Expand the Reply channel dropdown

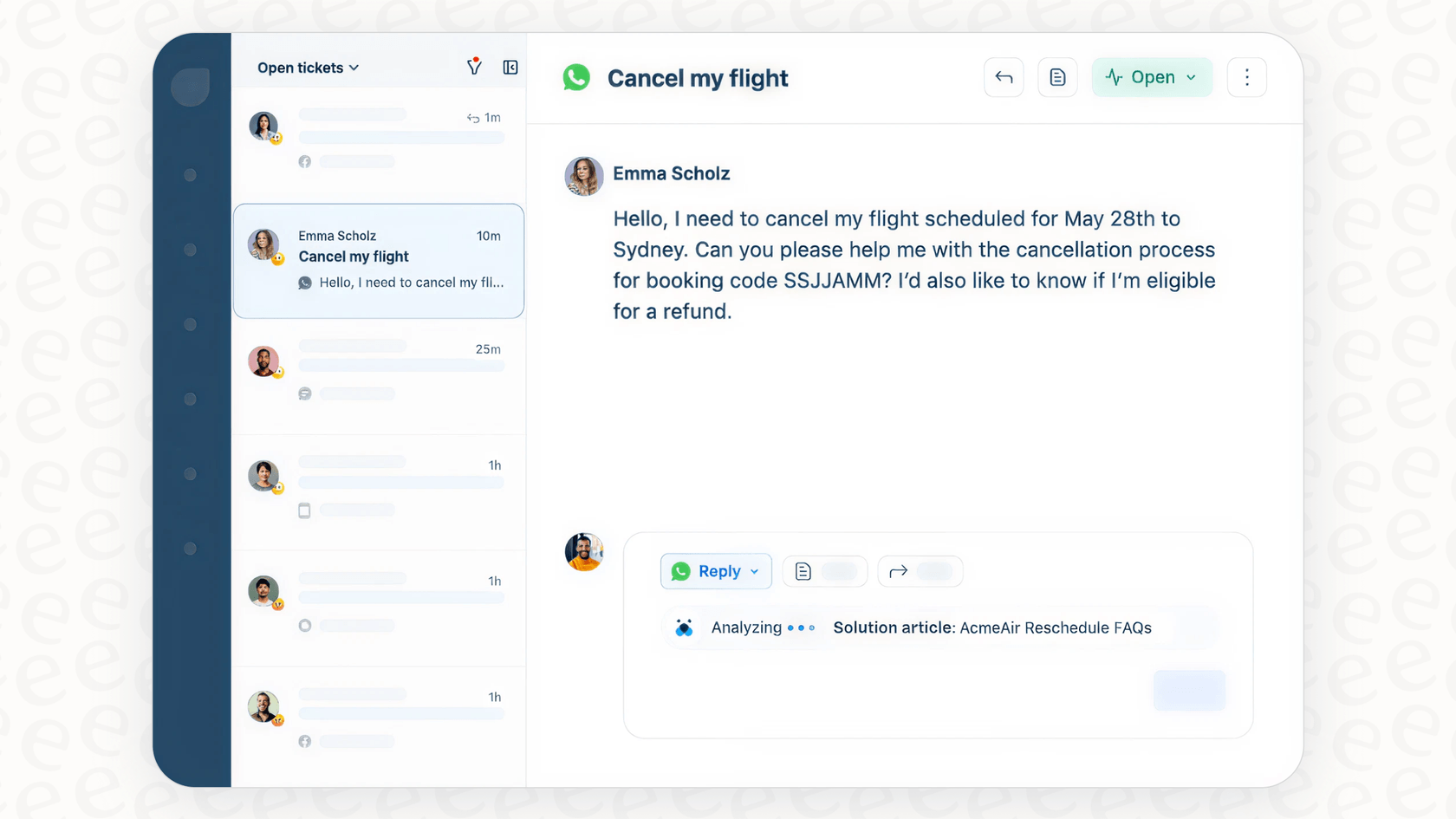pyautogui.click(x=716, y=571)
